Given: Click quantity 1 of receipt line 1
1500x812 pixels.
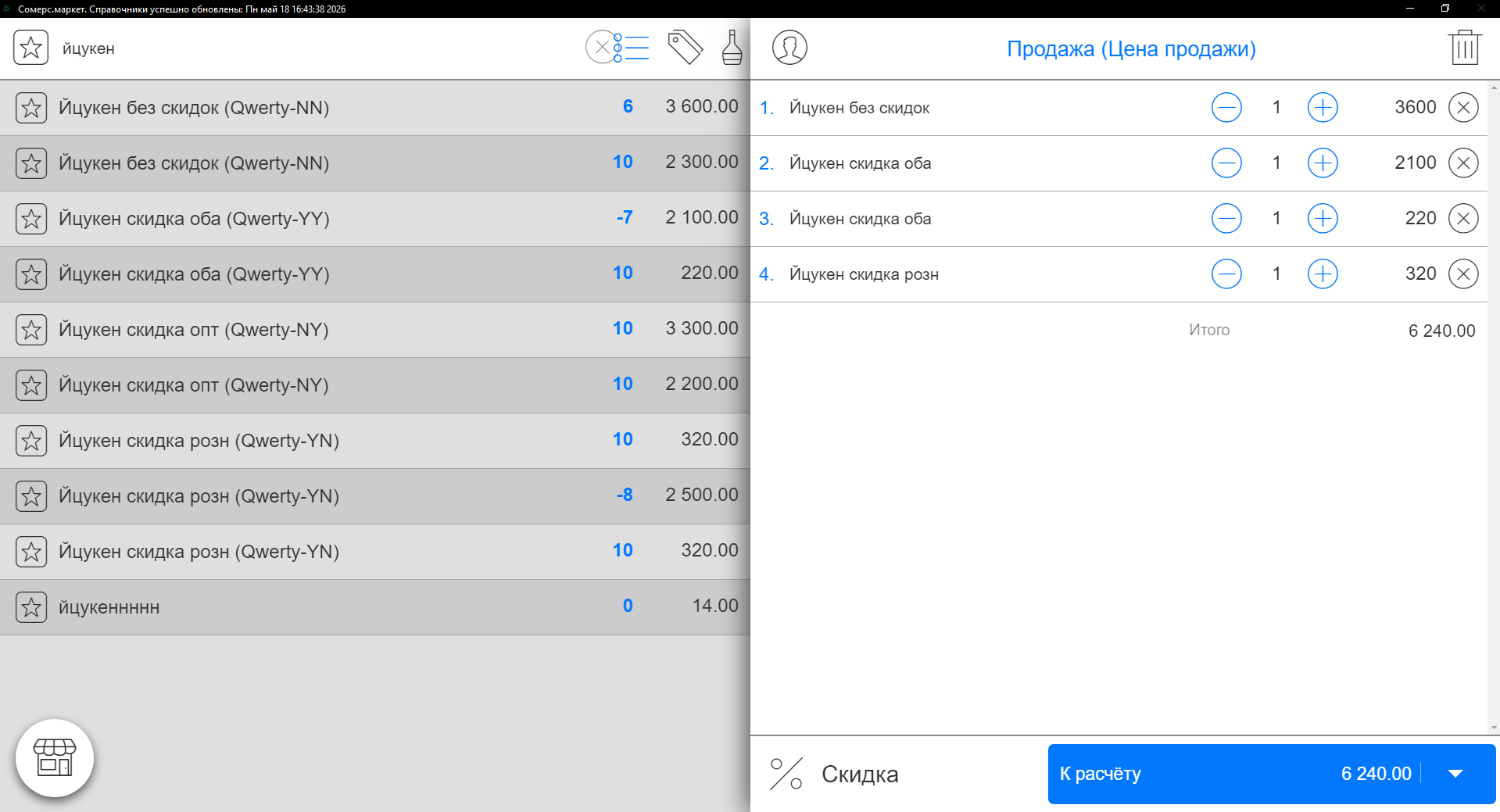Looking at the screenshot, I should (1276, 107).
